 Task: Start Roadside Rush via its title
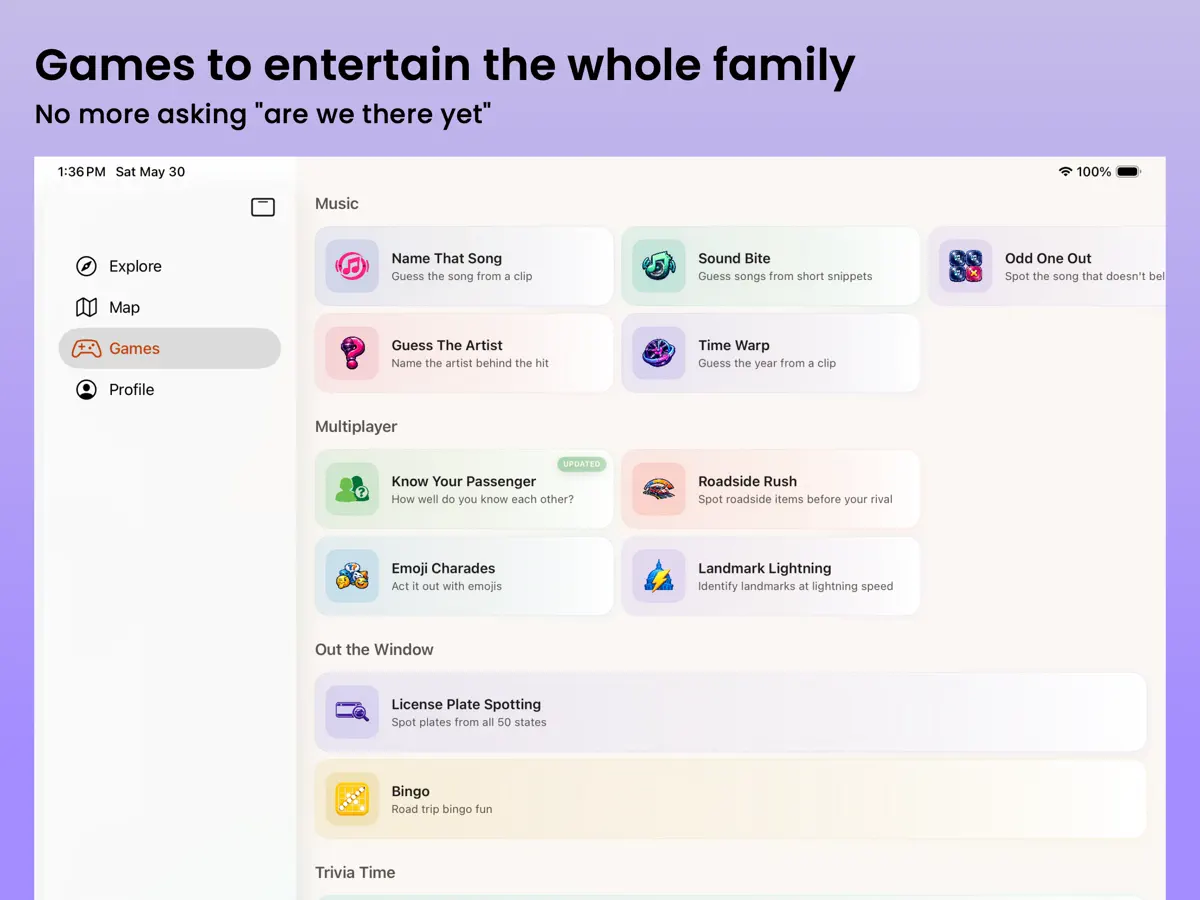click(x=747, y=481)
